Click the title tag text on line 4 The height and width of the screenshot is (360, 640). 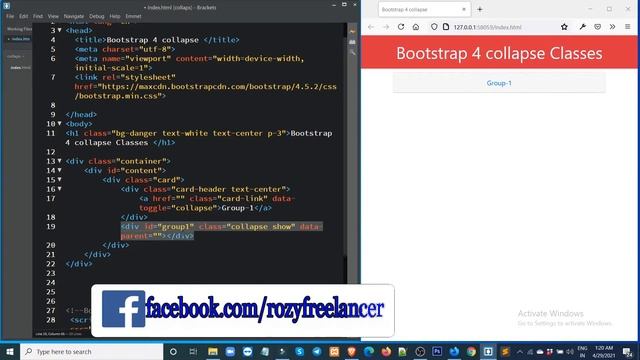click(153, 40)
